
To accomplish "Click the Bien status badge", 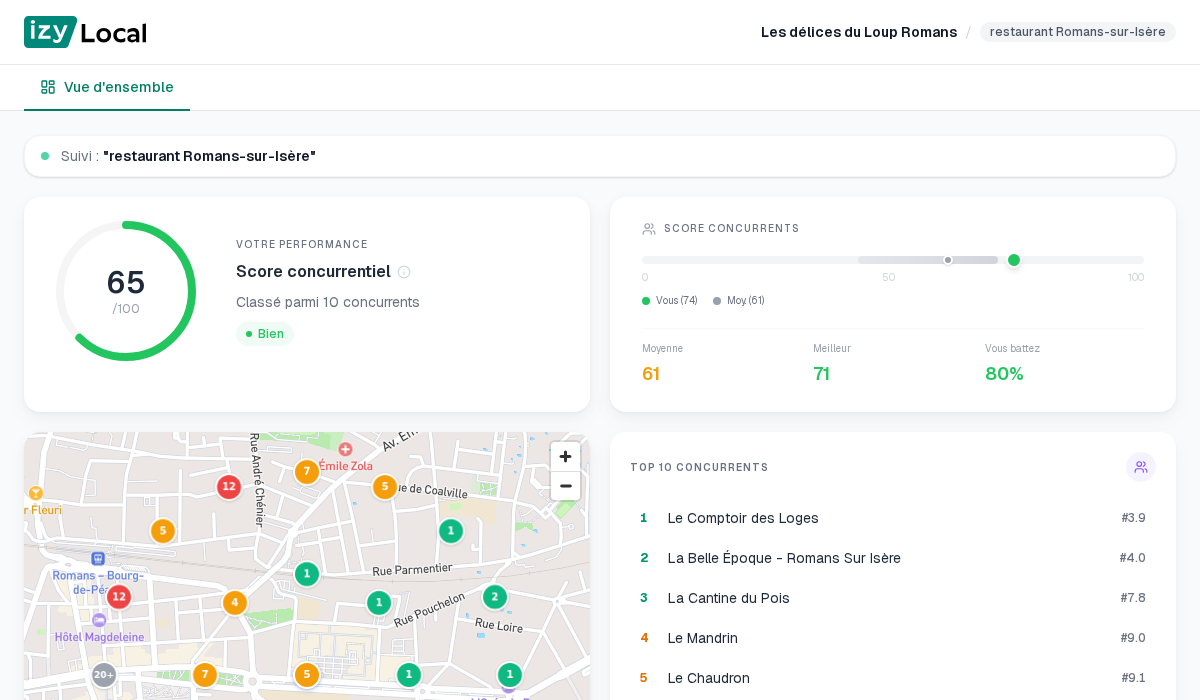I will tap(265, 334).
